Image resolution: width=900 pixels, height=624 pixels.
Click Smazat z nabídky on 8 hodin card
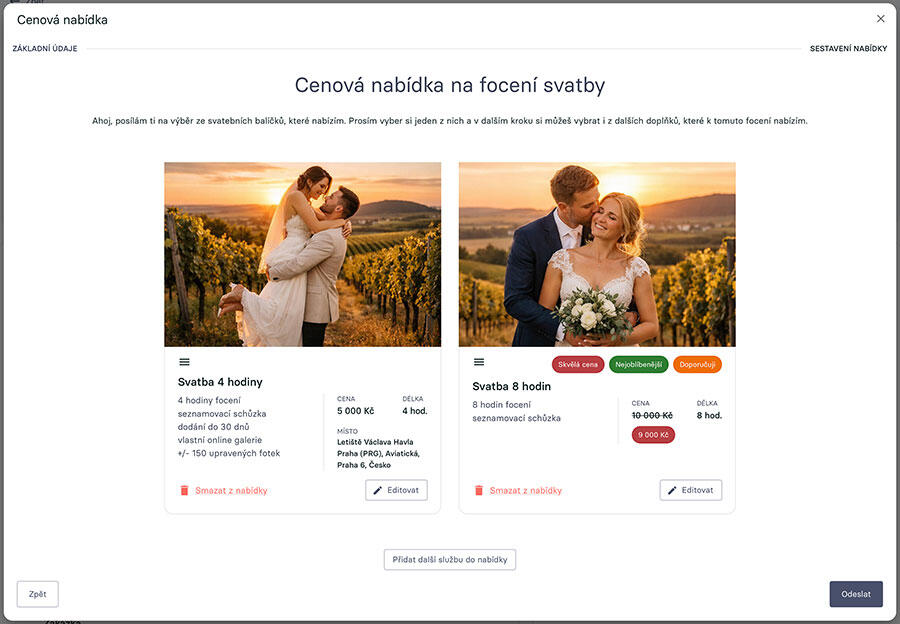pyautogui.click(x=525, y=490)
